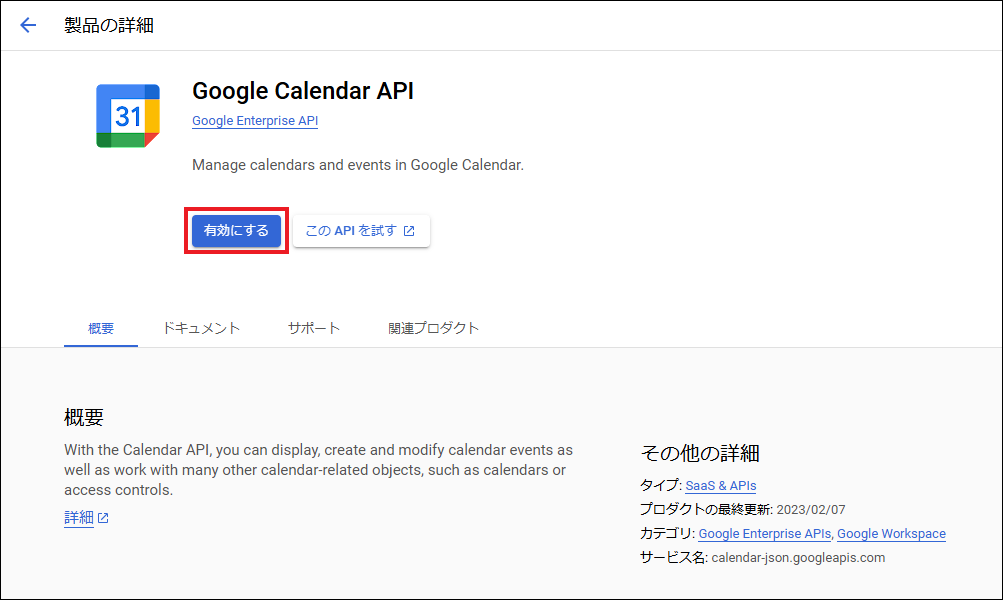
Task: Click the 2023/02/07 last-updated date
Action: (809, 510)
